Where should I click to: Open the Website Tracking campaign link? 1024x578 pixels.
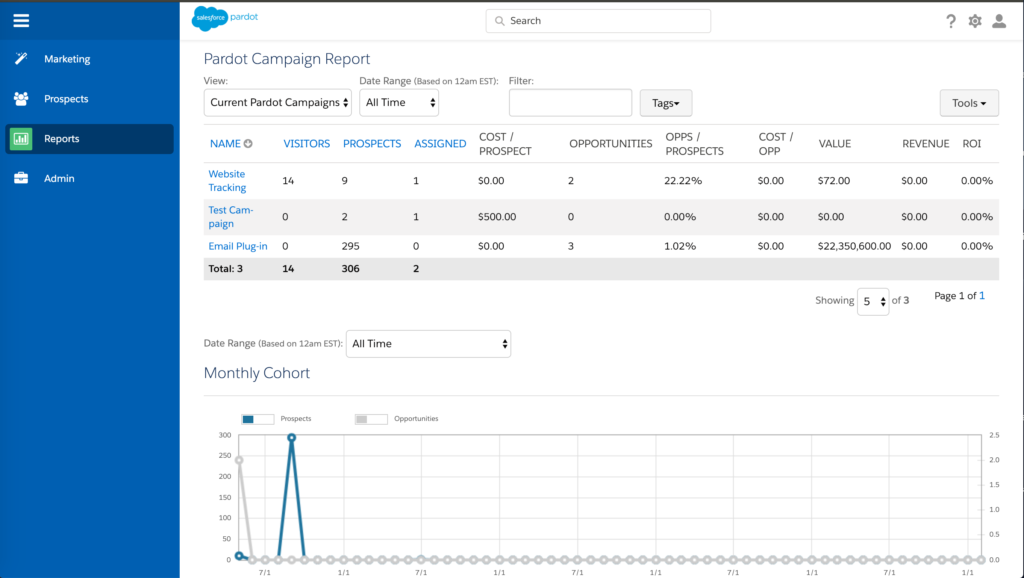pos(227,181)
